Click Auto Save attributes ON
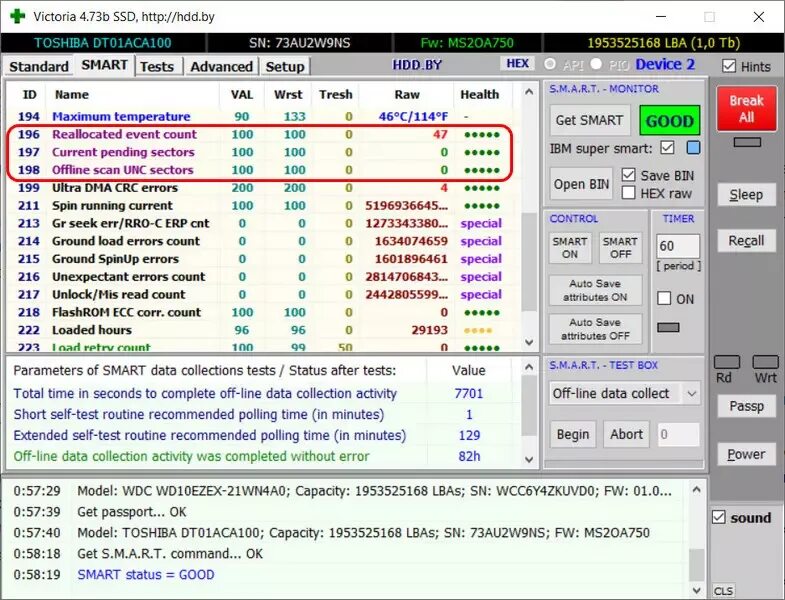The image size is (785, 600). tap(595, 290)
